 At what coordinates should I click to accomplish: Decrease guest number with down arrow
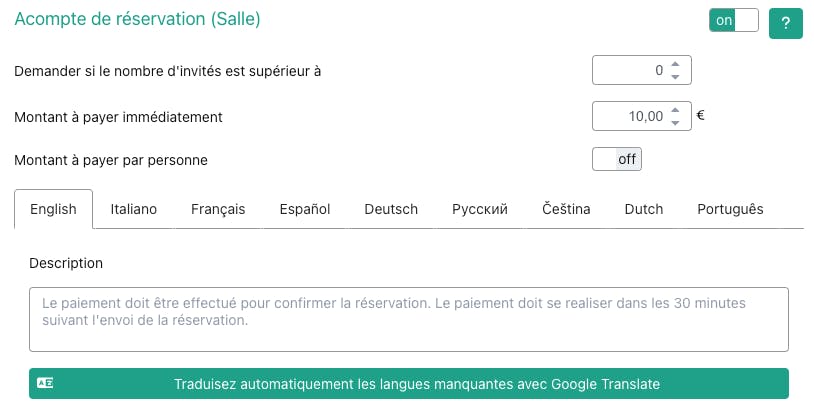coord(675,76)
